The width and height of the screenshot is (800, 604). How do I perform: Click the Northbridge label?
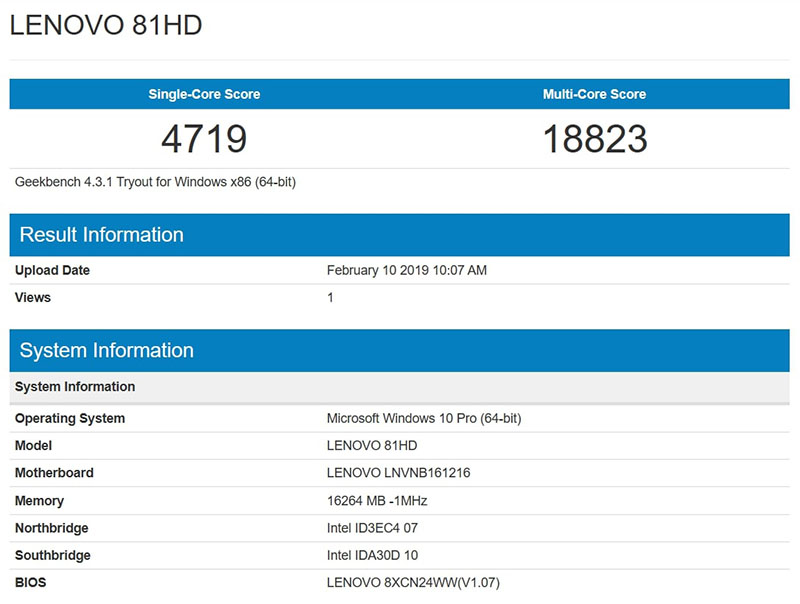coord(52,528)
